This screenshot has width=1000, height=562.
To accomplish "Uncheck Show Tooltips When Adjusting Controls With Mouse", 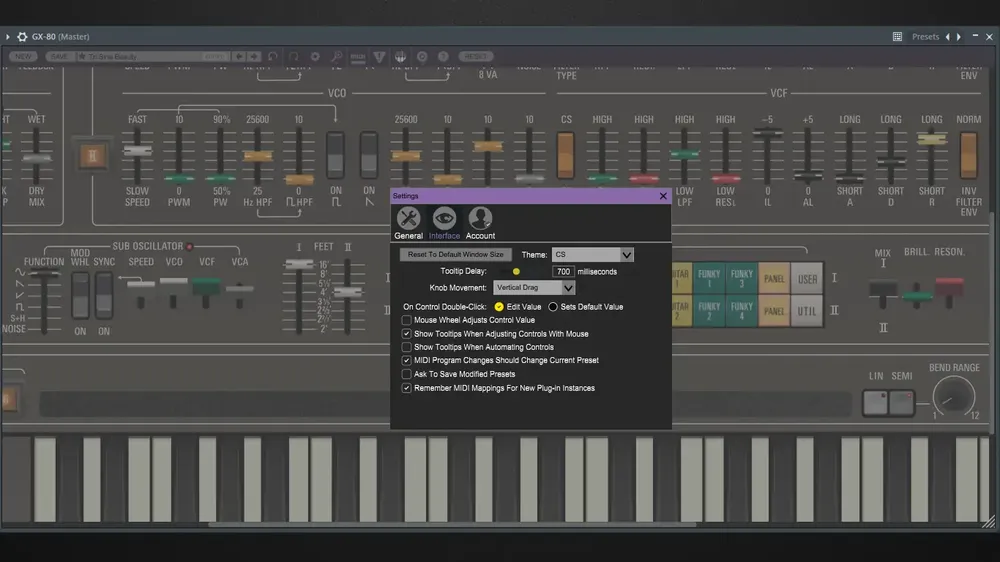I will pos(406,334).
